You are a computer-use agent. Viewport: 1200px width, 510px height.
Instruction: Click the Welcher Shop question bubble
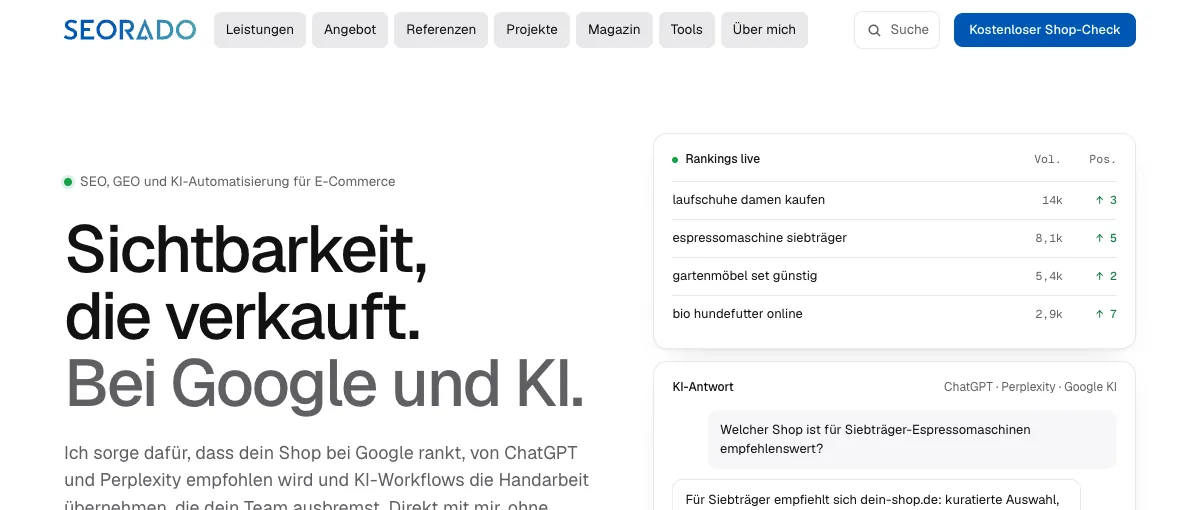coord(912,439)
